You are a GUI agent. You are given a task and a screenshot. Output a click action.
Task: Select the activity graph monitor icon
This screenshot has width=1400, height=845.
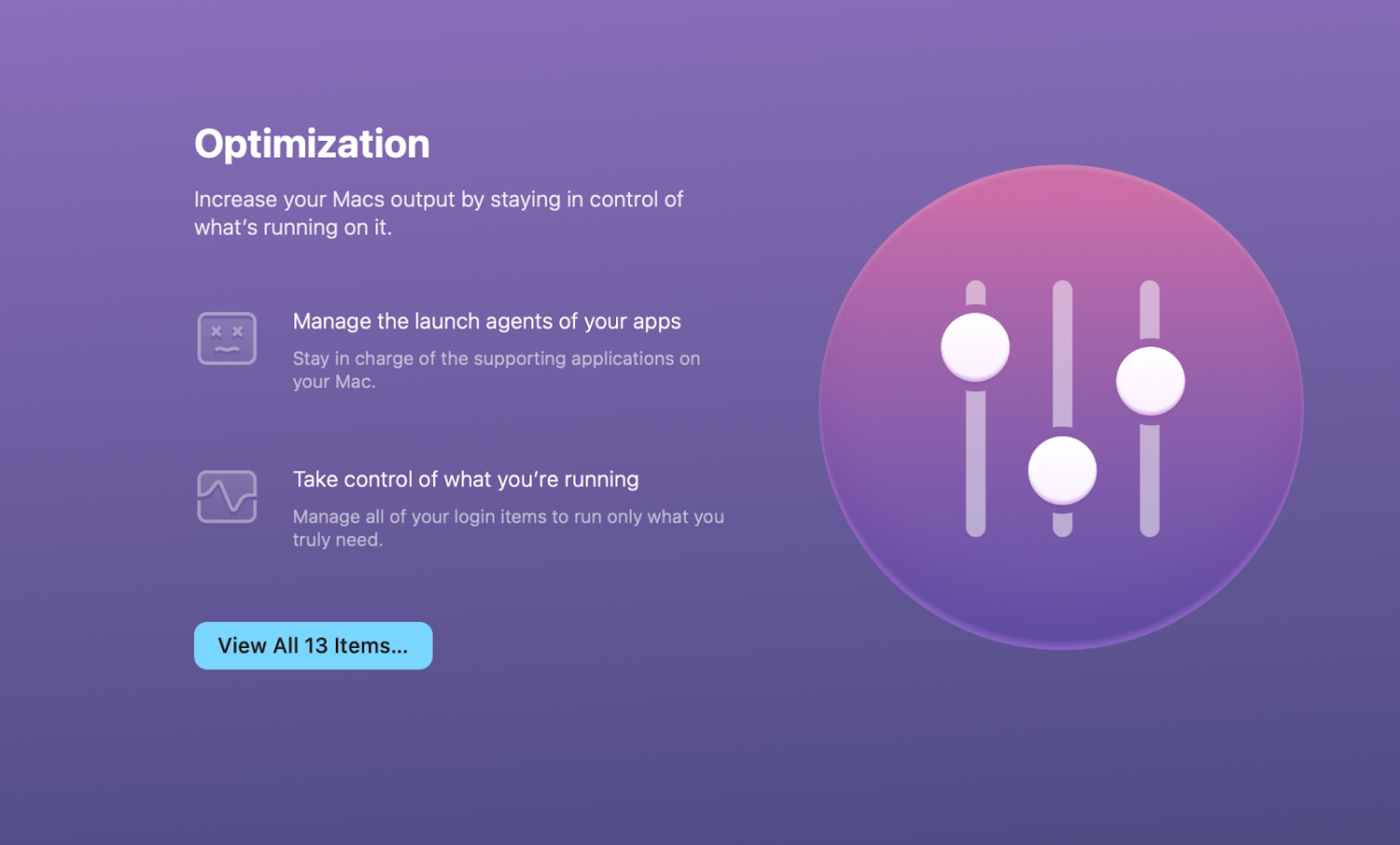click(x=227, y=497)
